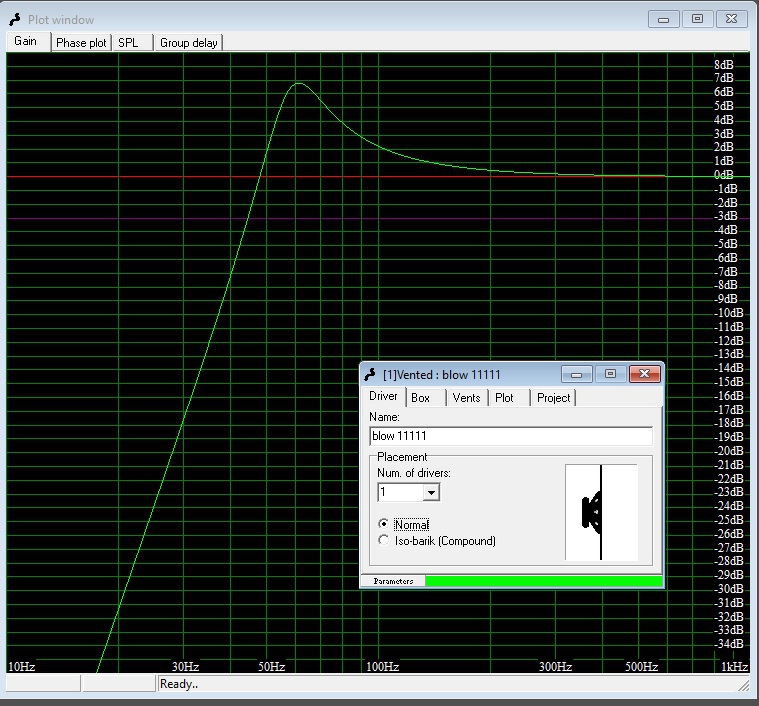Viewport: 759px width, 706px height.
Task: Maximize the Vented blow 11111 window
Action: coord(610,374)
